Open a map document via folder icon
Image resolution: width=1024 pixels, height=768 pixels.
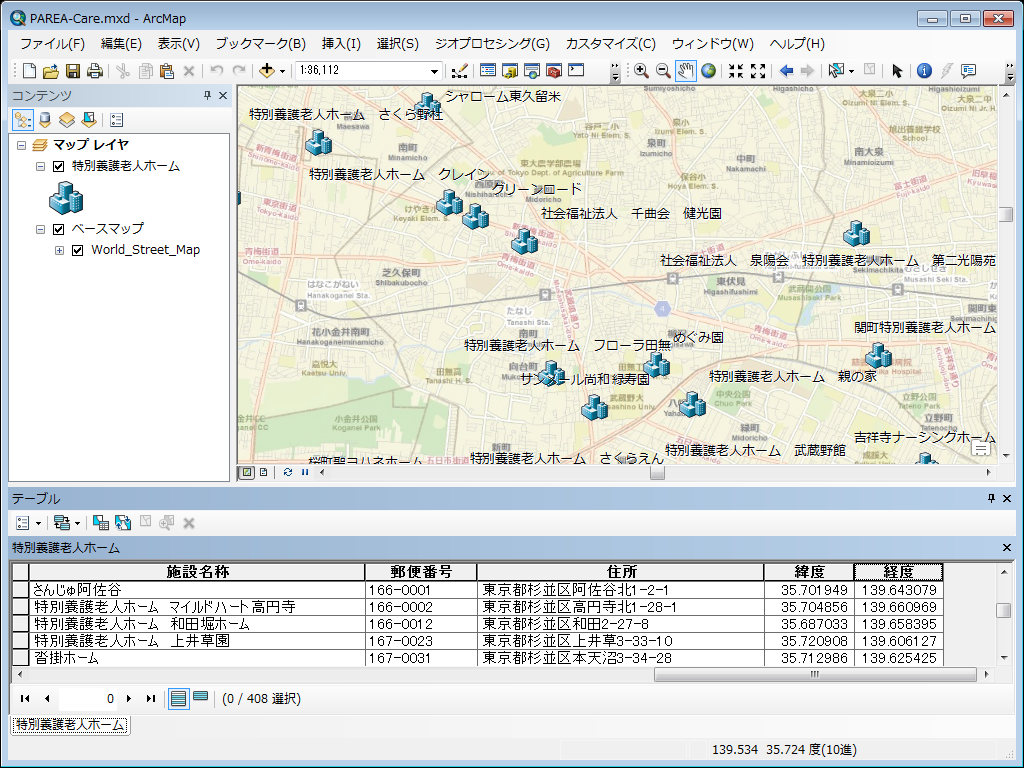tap(51, 71)
